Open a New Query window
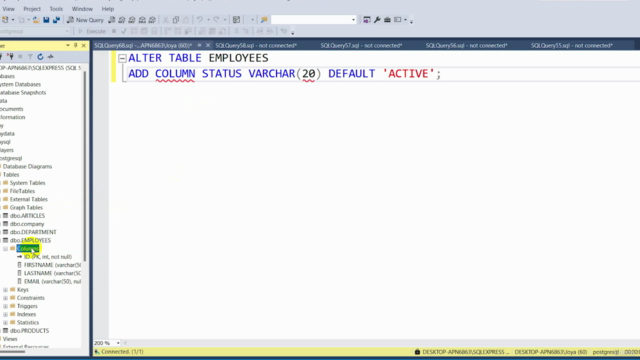The height and width of the screenshot is (360, 640). [85, 20]
